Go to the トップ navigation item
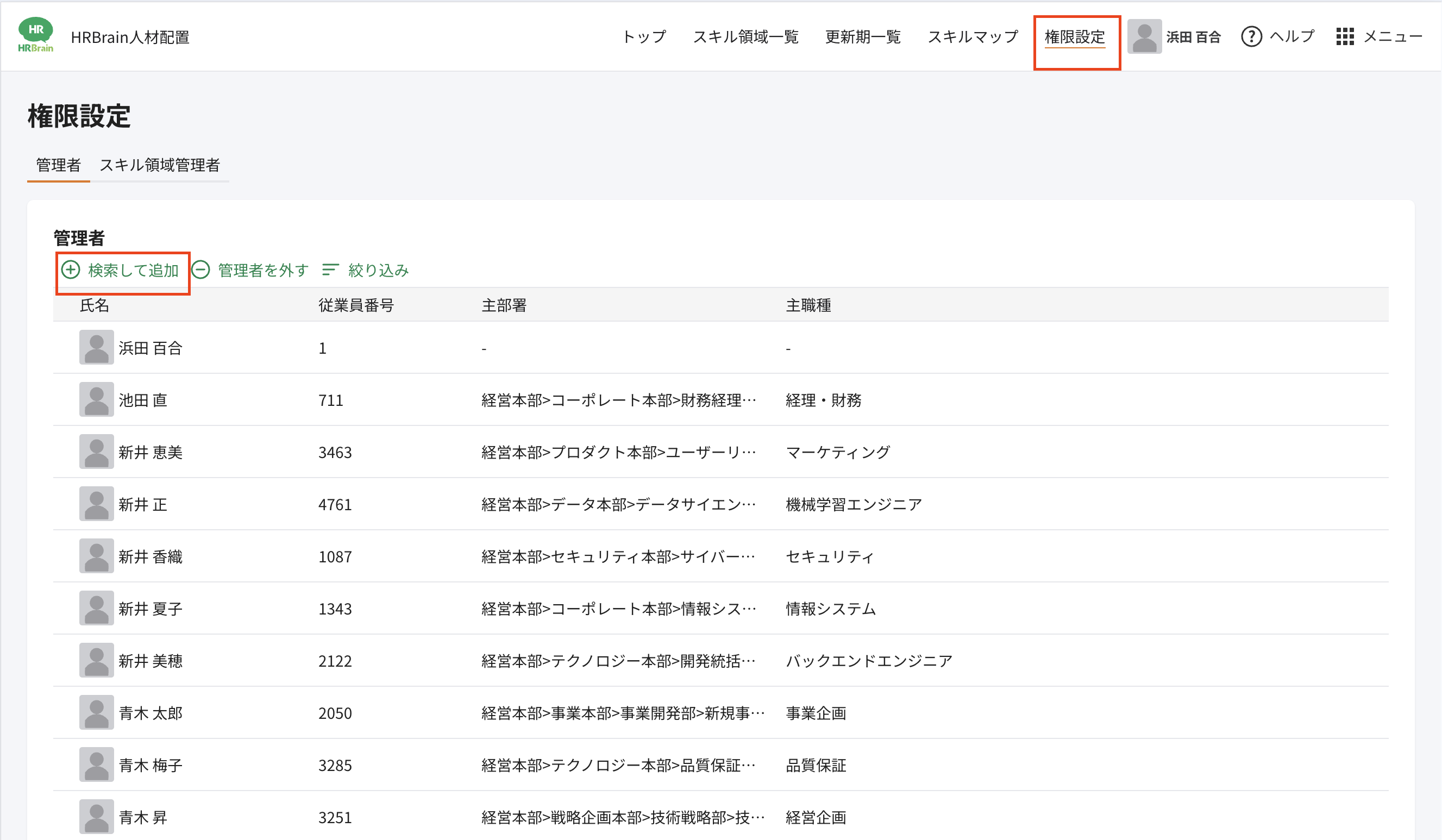 click(644, 36)
